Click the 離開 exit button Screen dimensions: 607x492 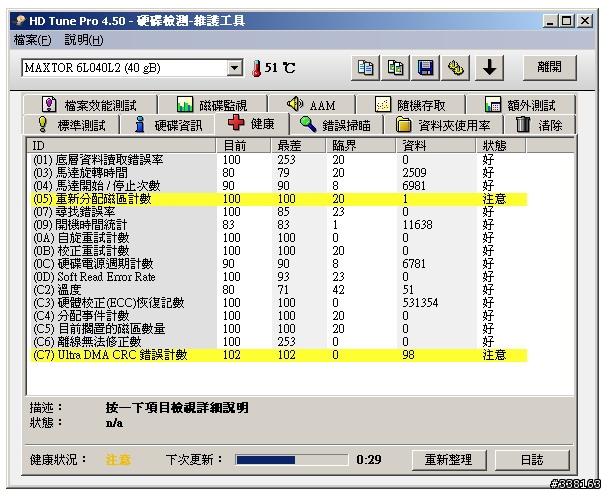(549, 68)
